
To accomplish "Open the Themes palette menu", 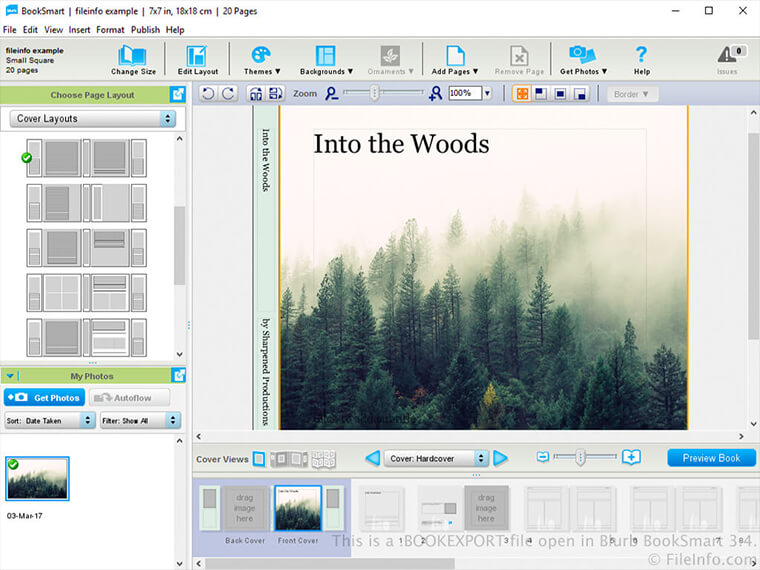I will 261,57.
